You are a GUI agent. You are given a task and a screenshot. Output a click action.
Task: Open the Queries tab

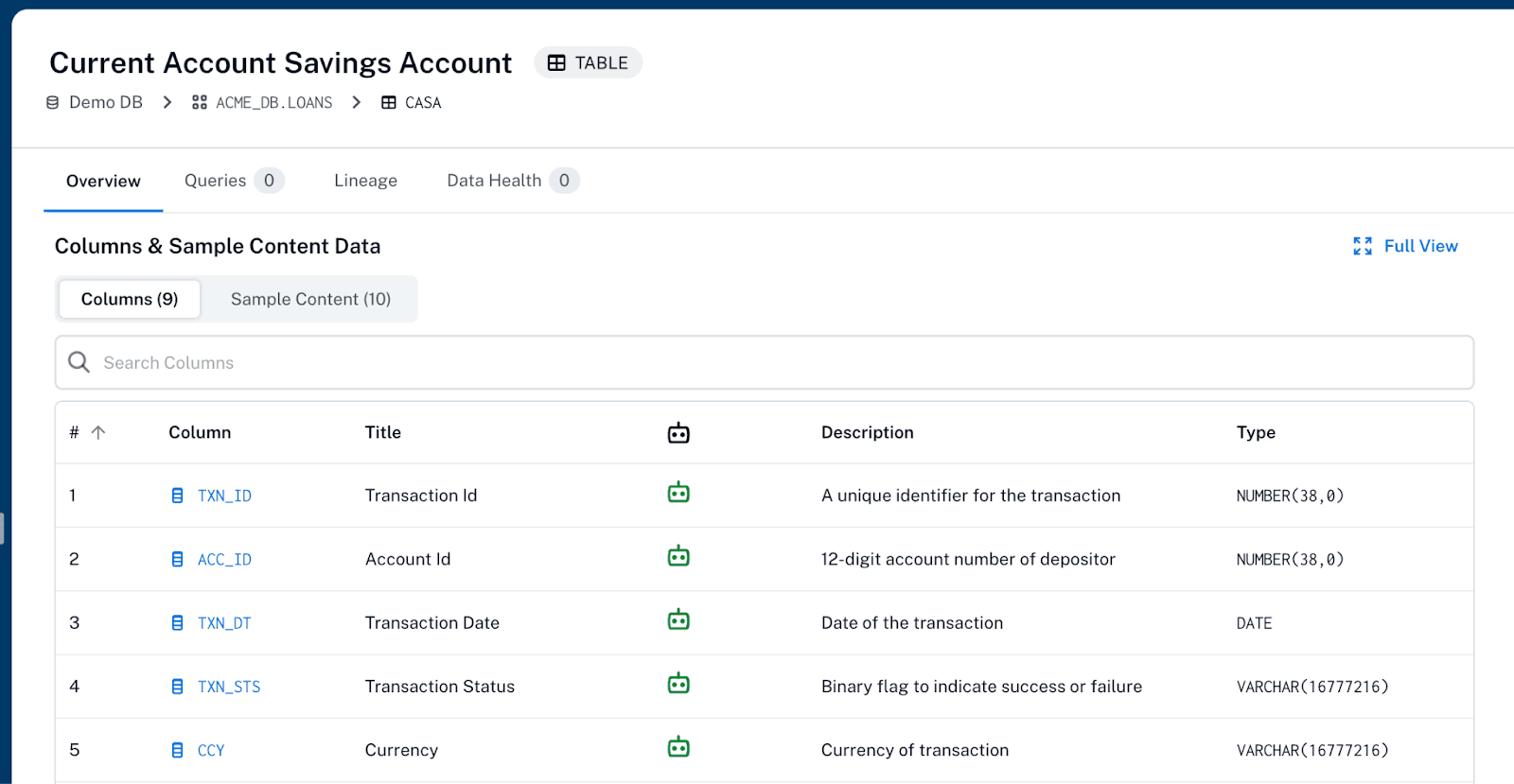(234, 181)
